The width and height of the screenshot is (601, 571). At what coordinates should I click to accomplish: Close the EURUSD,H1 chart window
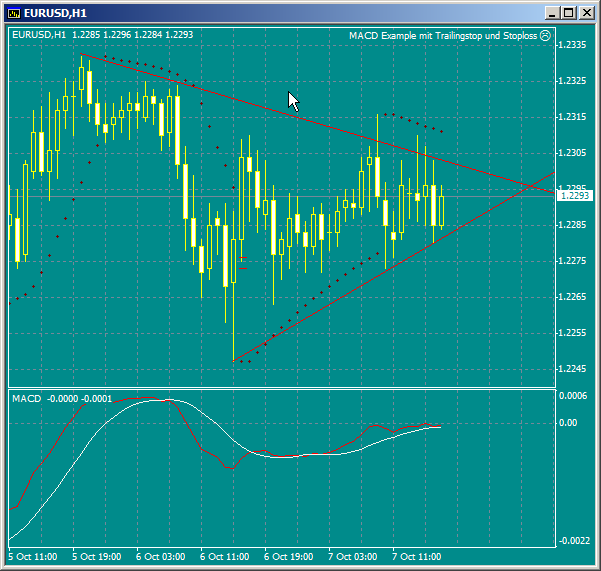tap(587, 12)
